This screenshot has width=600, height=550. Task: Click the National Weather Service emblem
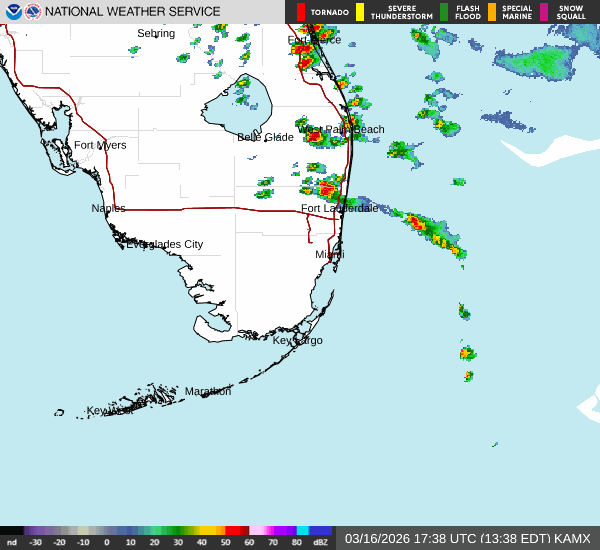[33, 12]
